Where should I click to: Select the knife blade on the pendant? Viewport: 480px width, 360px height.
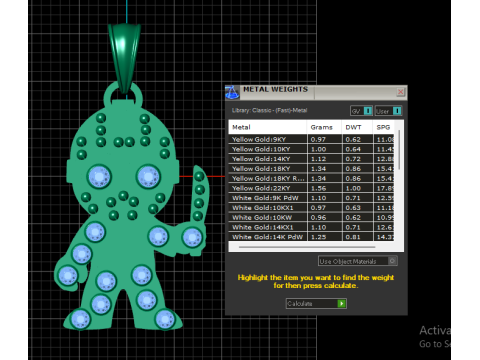tap(200, 193)
